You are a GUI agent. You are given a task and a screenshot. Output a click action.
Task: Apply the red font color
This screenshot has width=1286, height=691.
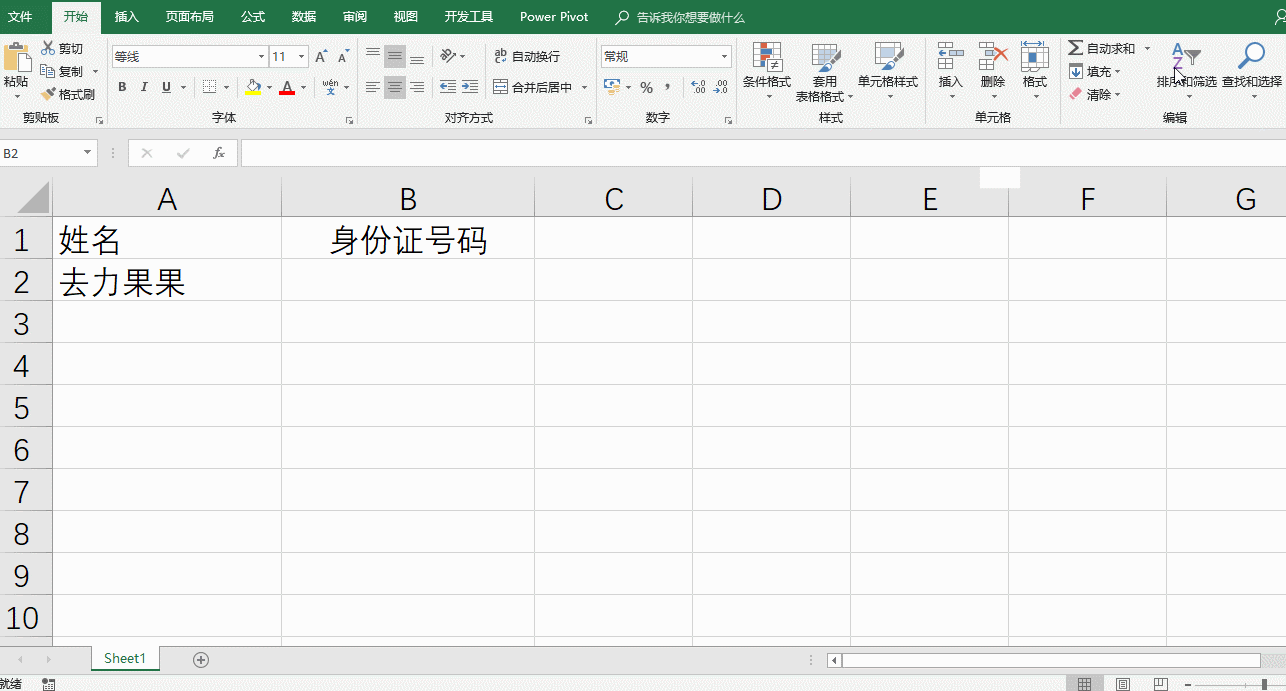point(288,88)
